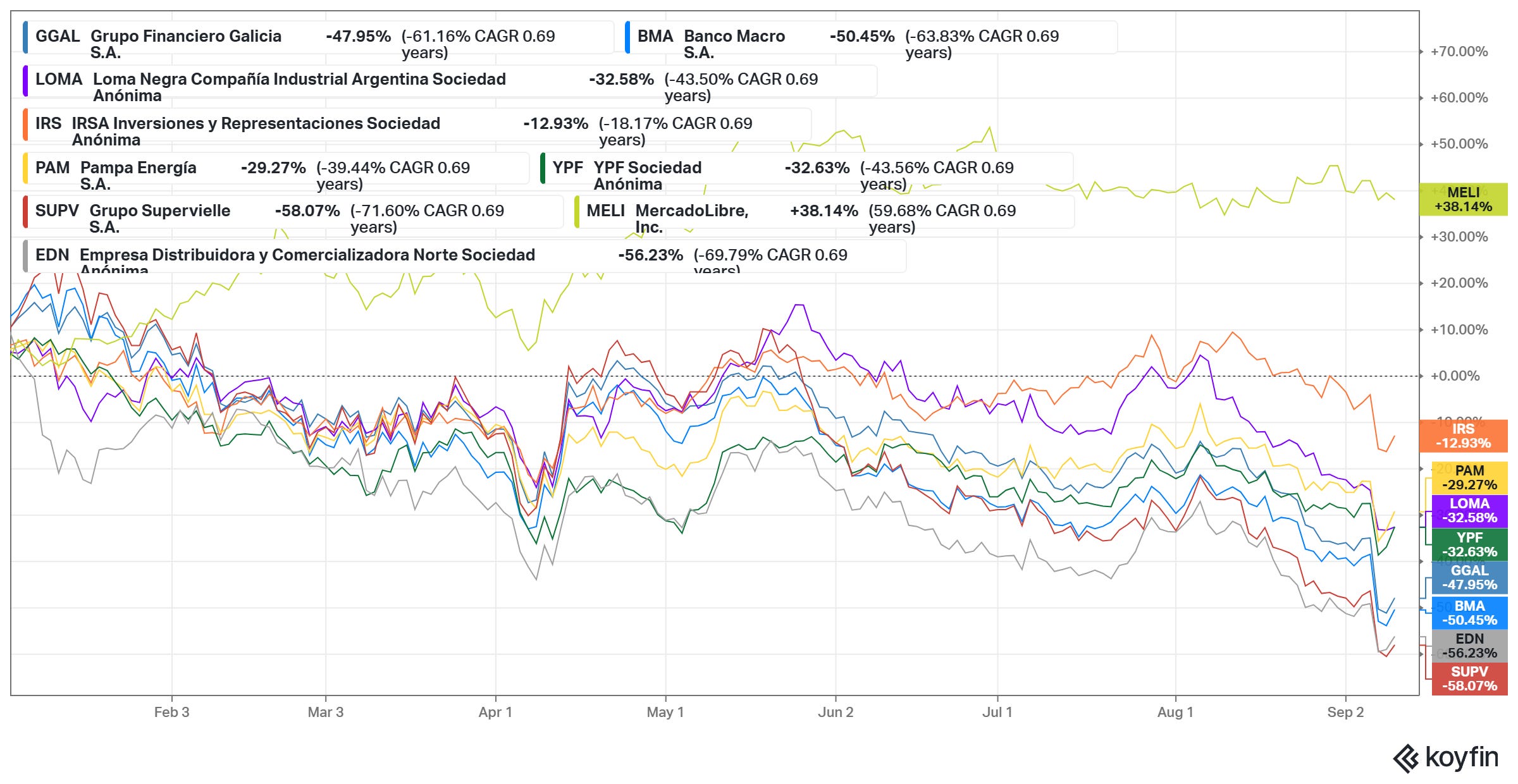
Task: Click the IRS ticker in the legend
Action: [49, 123]
